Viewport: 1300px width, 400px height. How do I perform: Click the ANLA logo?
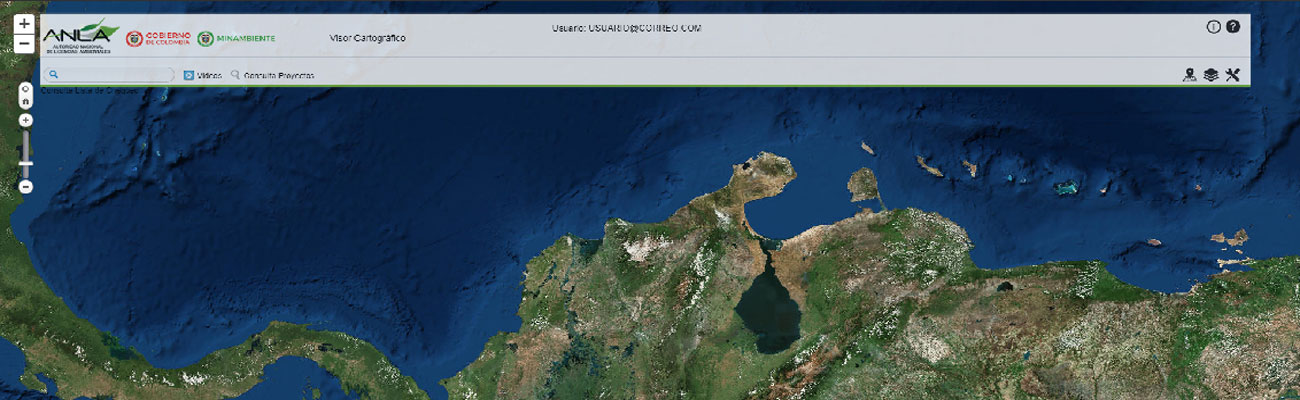[x=78, y=38]
